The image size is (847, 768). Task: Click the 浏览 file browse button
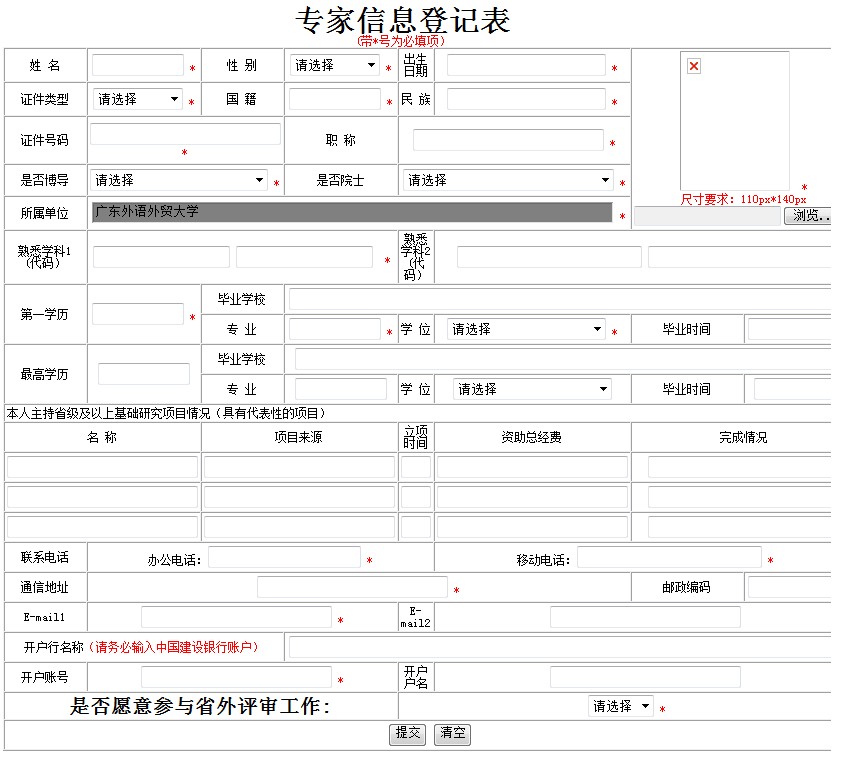click(808, 216)
